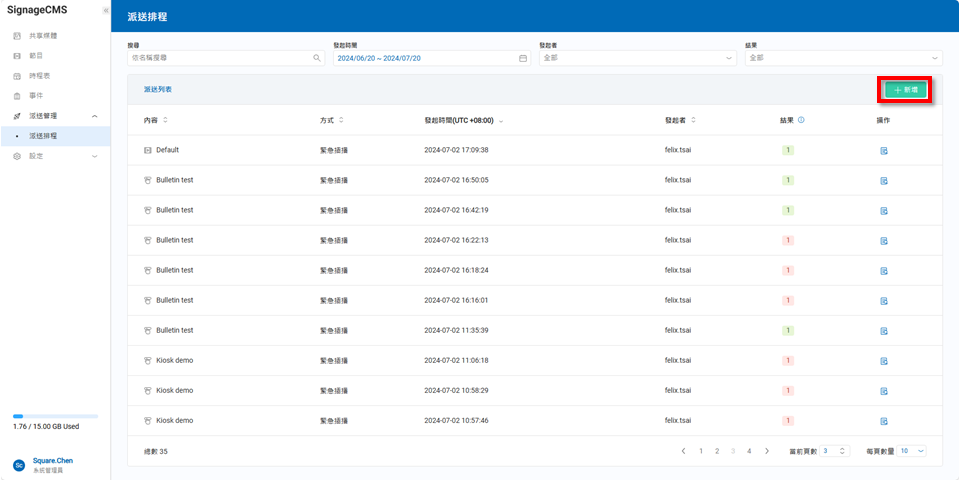Open the detail action icon for Default row

(884, 151)
